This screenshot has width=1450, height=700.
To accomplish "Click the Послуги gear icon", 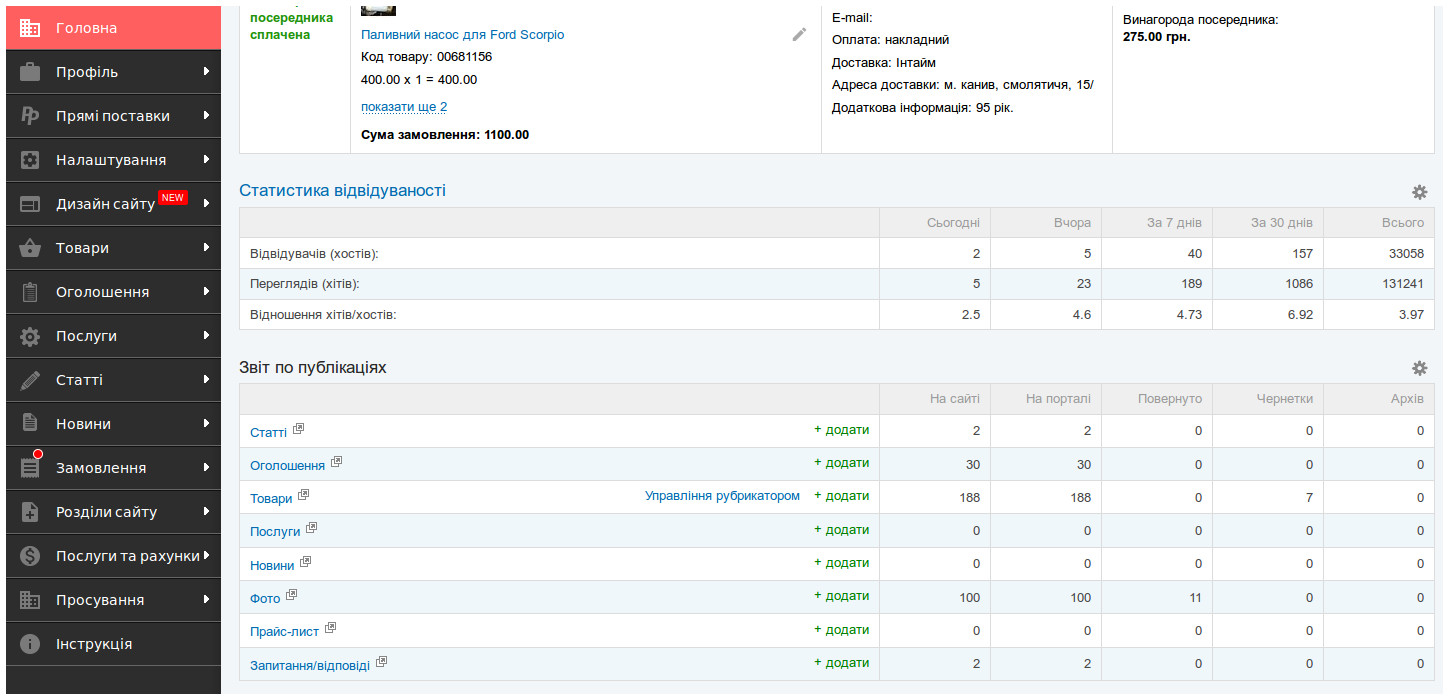I will click(30, 336).
